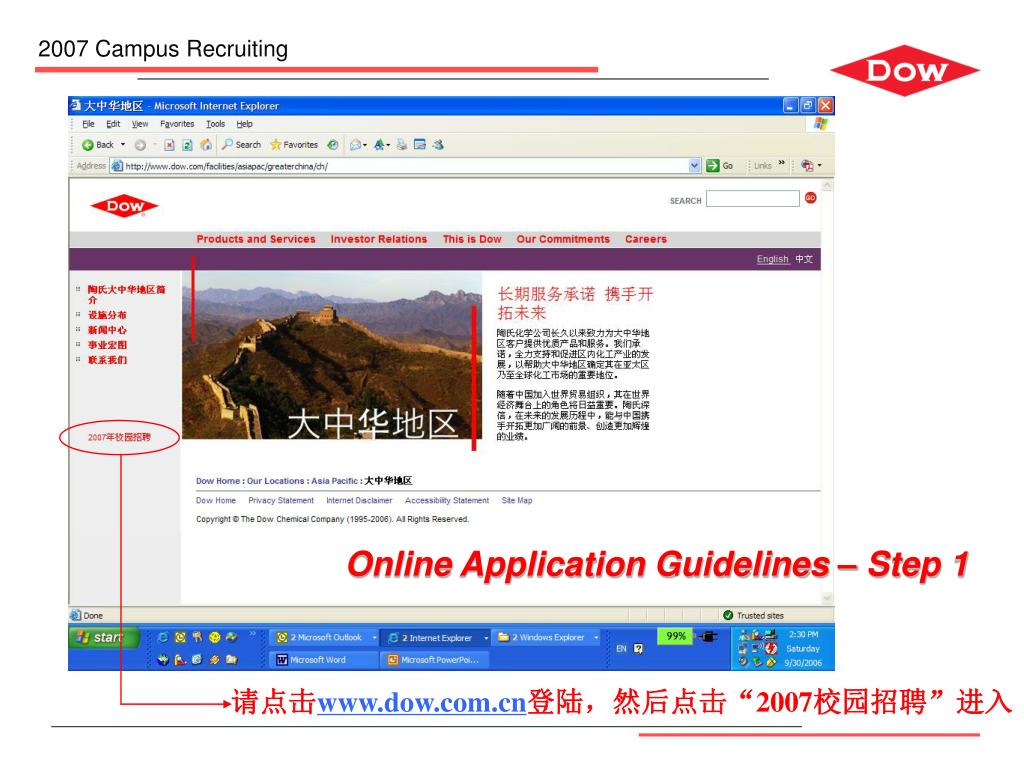Expand the Internet Explorer taskbar group

click(x=486, y=637)
